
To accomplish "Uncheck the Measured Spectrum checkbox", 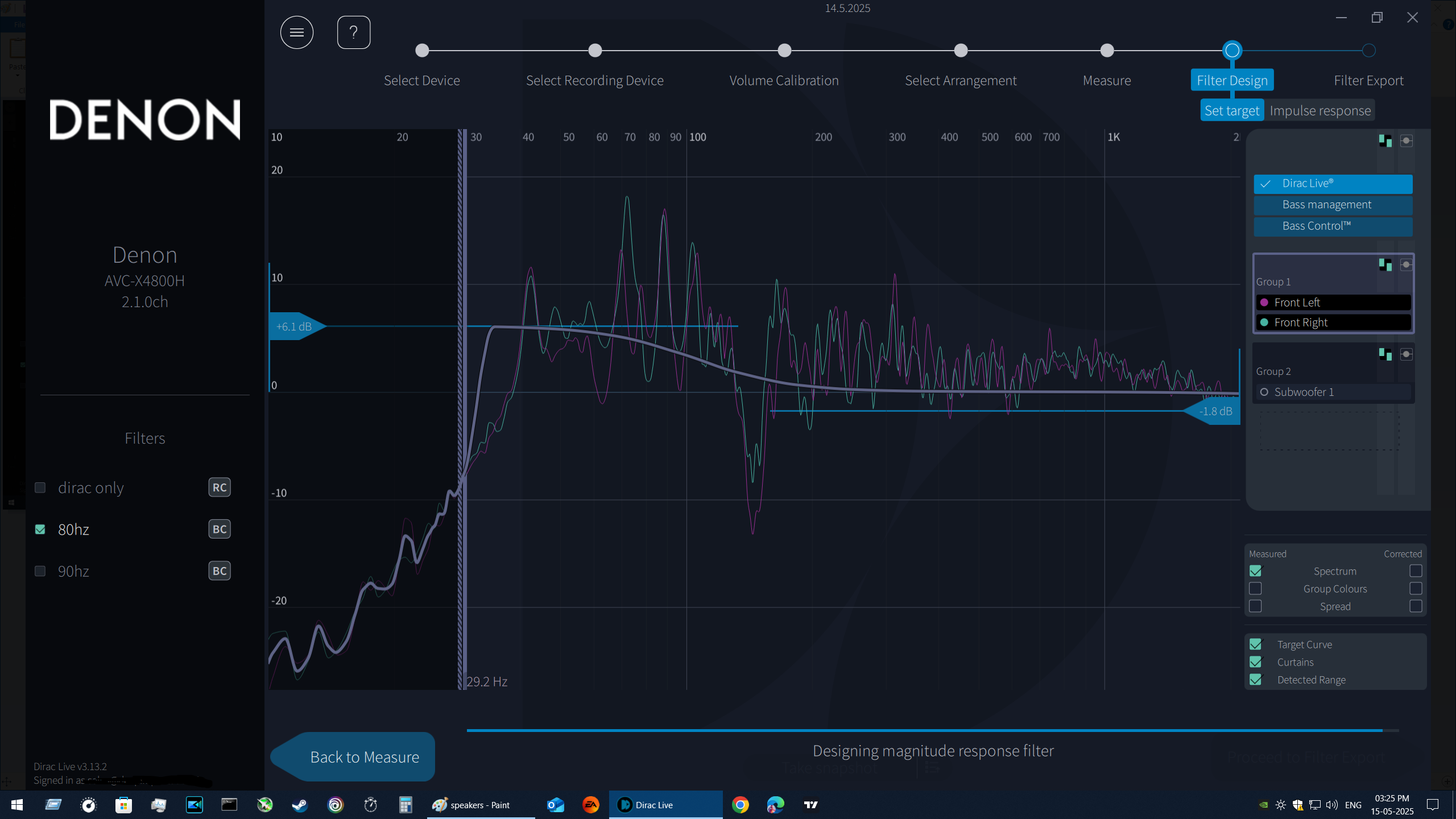I will pyautogui.click(x=1255, y=570).
